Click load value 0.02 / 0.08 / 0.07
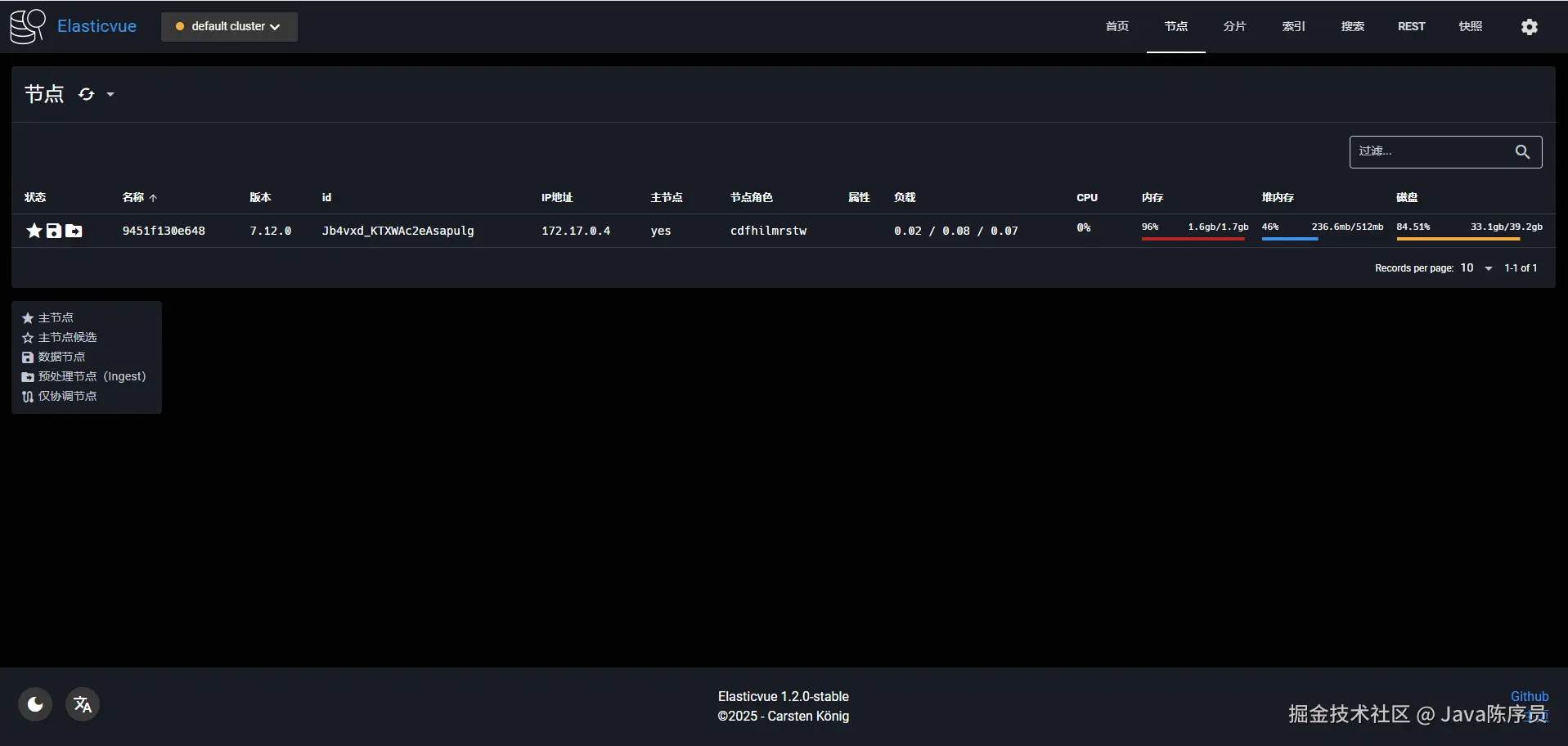This screenshot has height=746, width=1568. click(x=956, y=231)
